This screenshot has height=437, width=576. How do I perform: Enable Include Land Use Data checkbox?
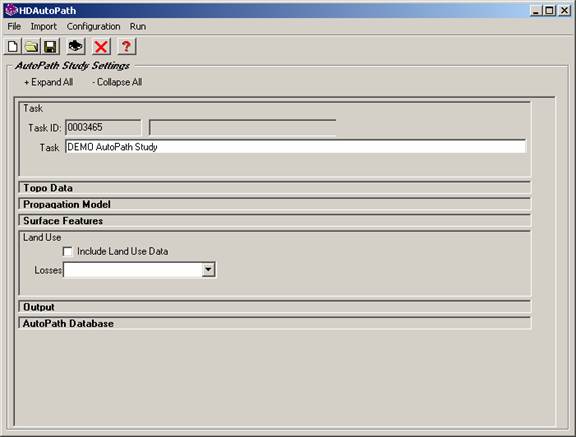[68, 252]
